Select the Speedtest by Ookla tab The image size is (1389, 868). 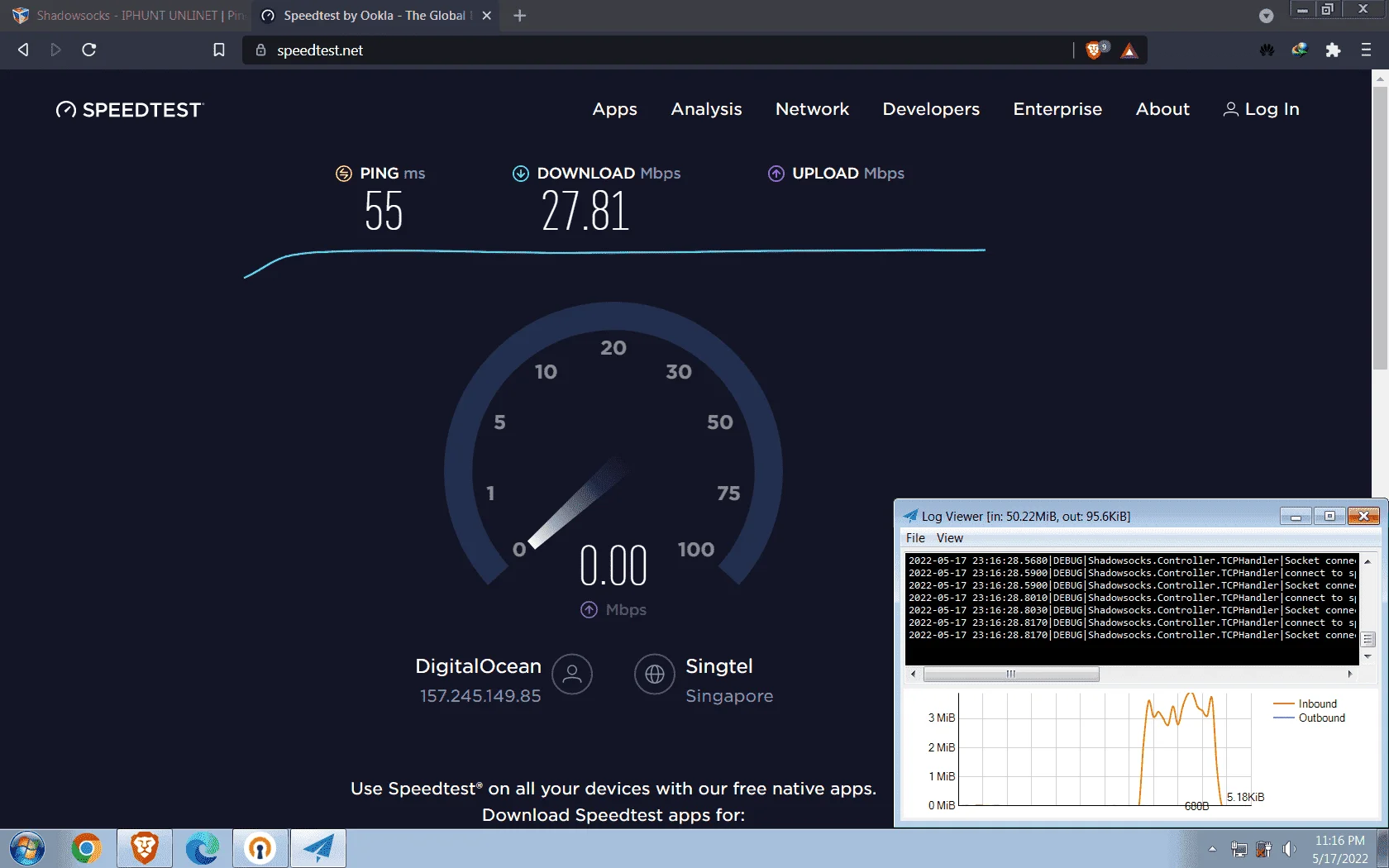(375, 16)
